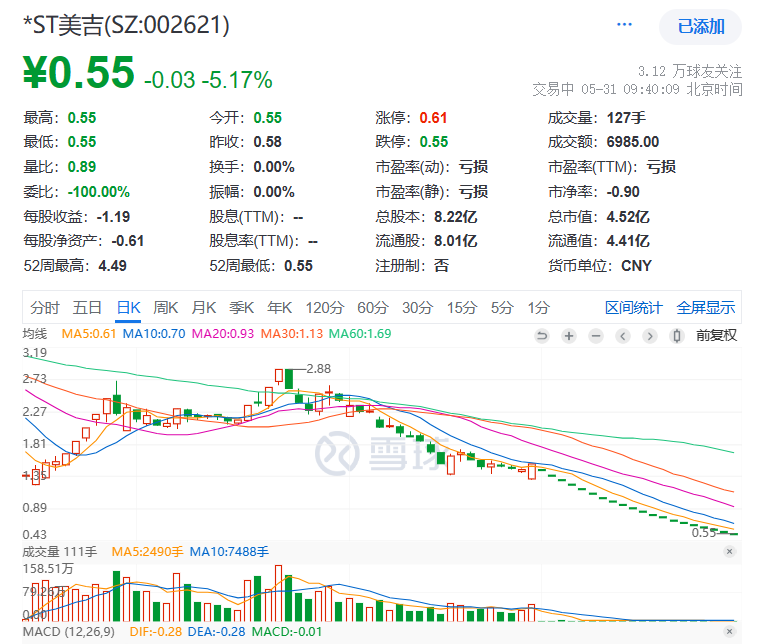Open 区间统计 range statistics

pyautogui.click(x=634, y=307)
